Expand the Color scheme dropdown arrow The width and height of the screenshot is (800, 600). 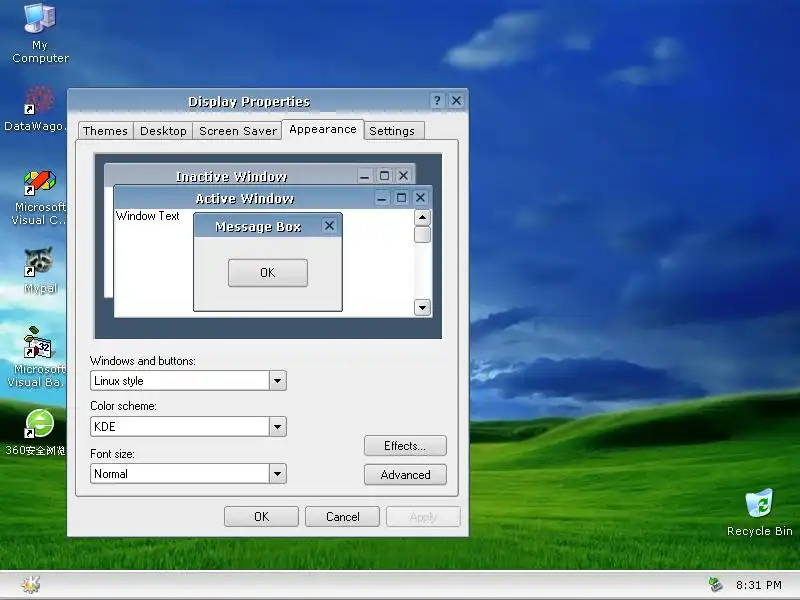click(x=278, y=427)
